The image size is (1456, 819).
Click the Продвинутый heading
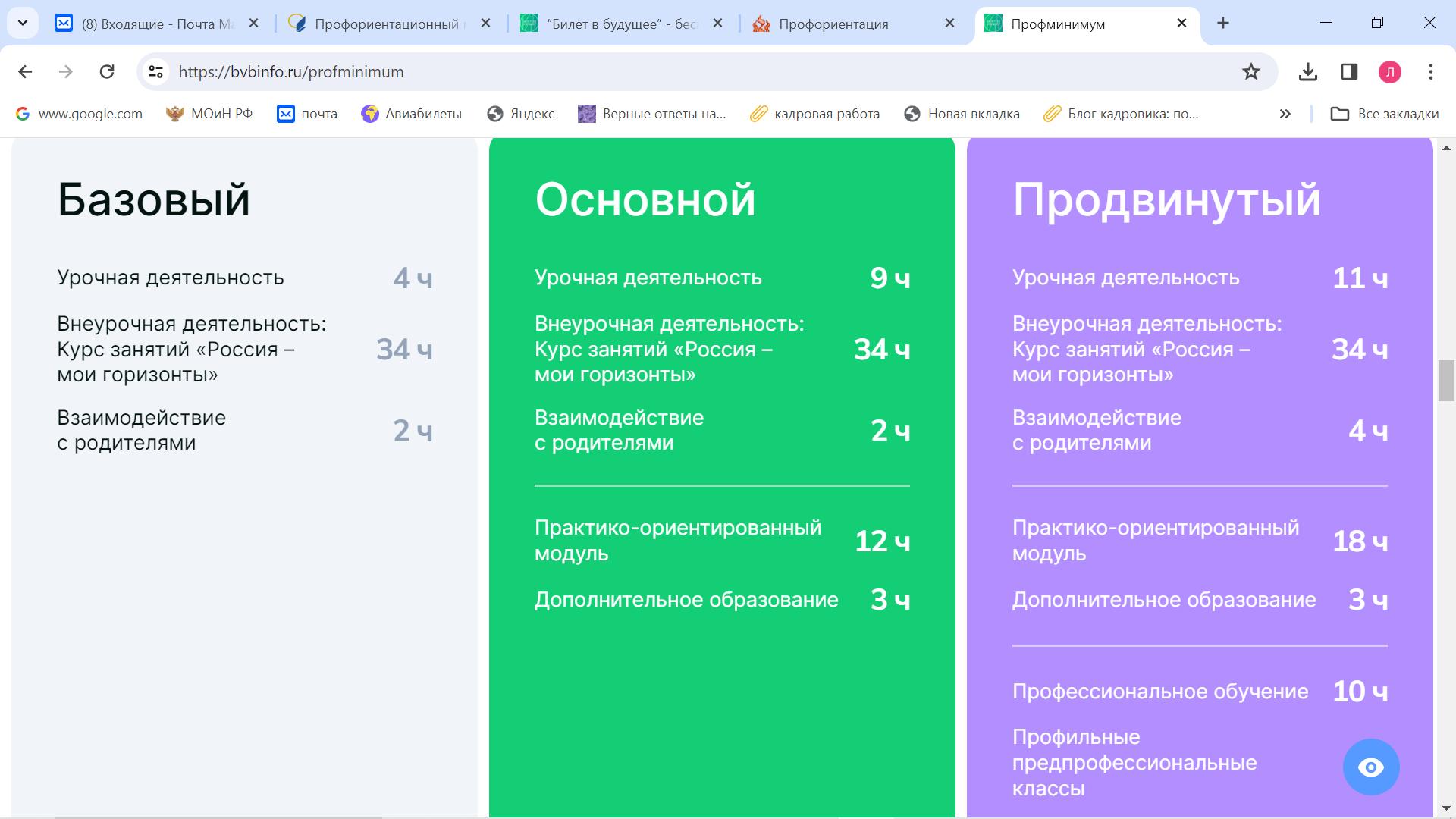pyautogui.click(x=1167, y=200)
